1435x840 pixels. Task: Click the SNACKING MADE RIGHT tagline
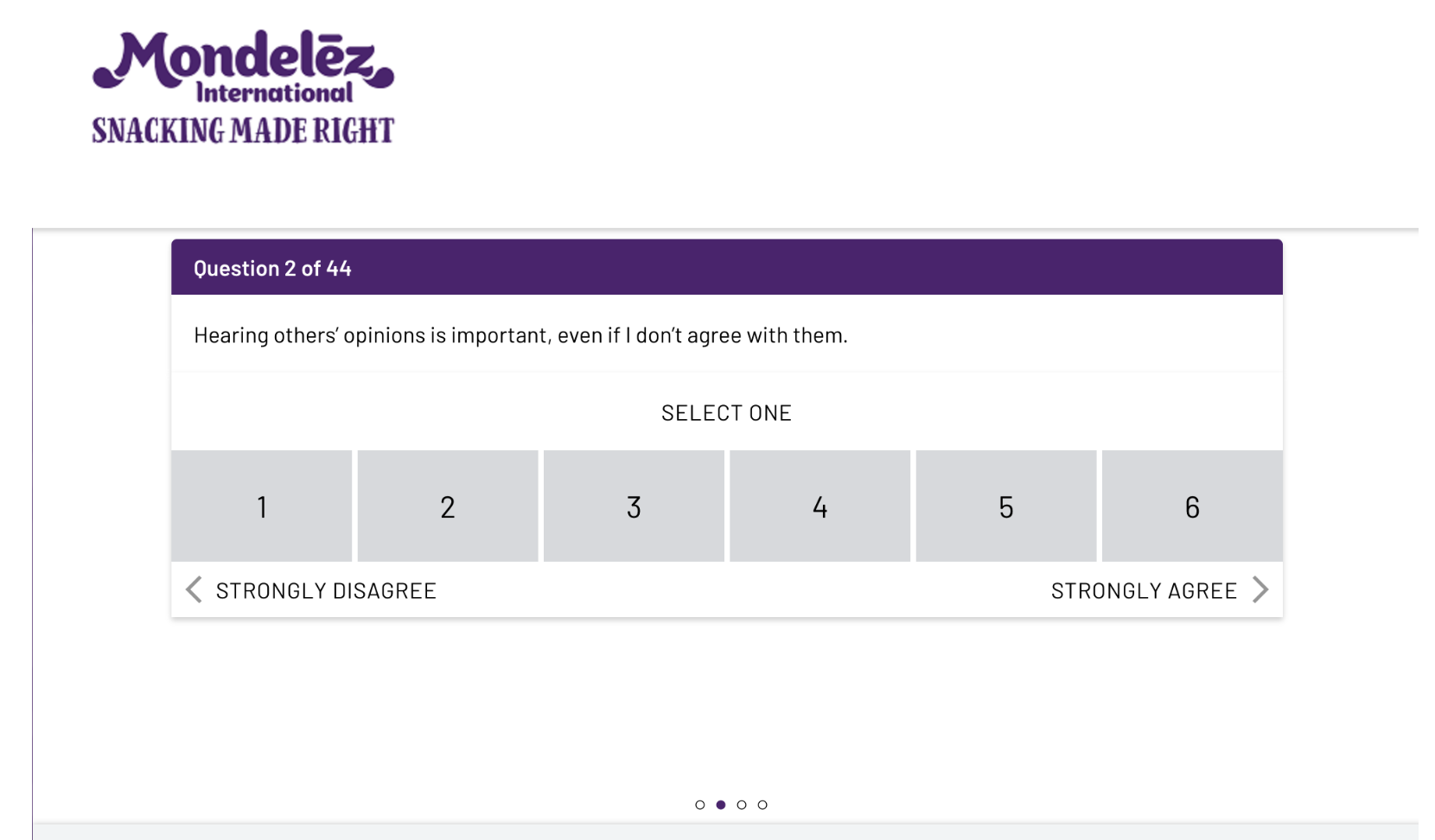pos(243,130)
